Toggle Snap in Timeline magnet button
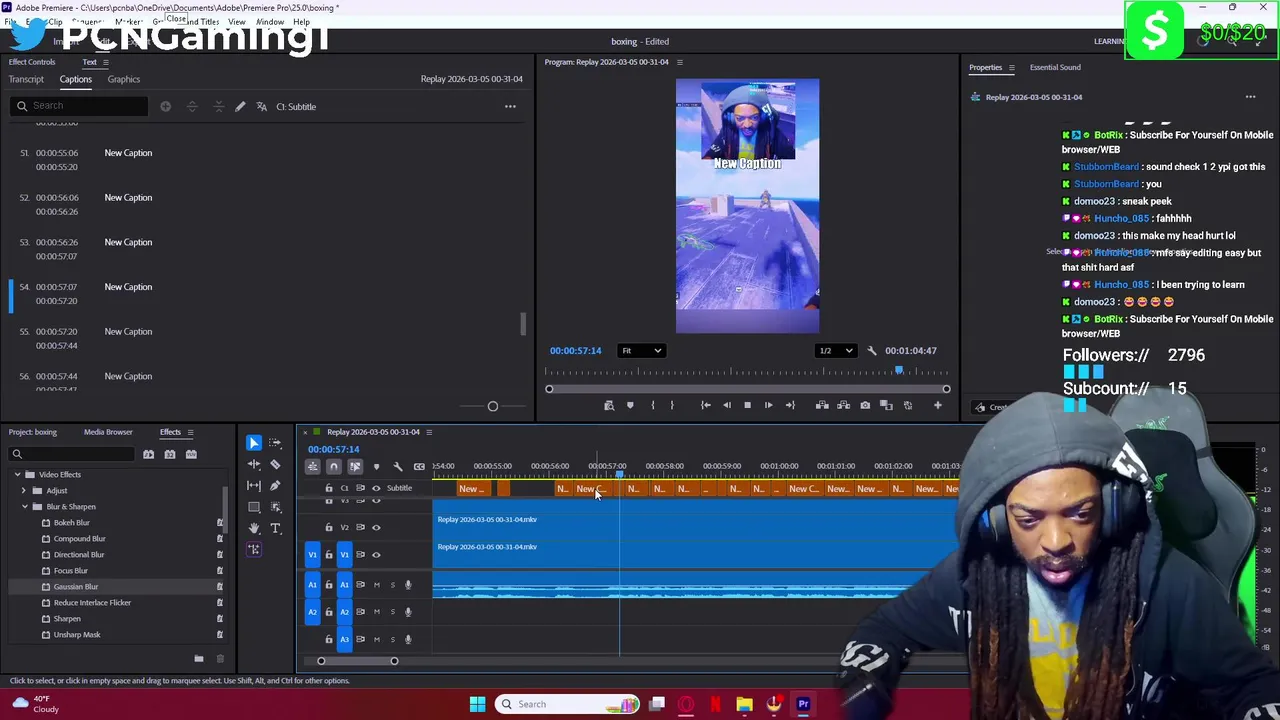This screenshot has height=720, width=1280. (x=334, y=467)
